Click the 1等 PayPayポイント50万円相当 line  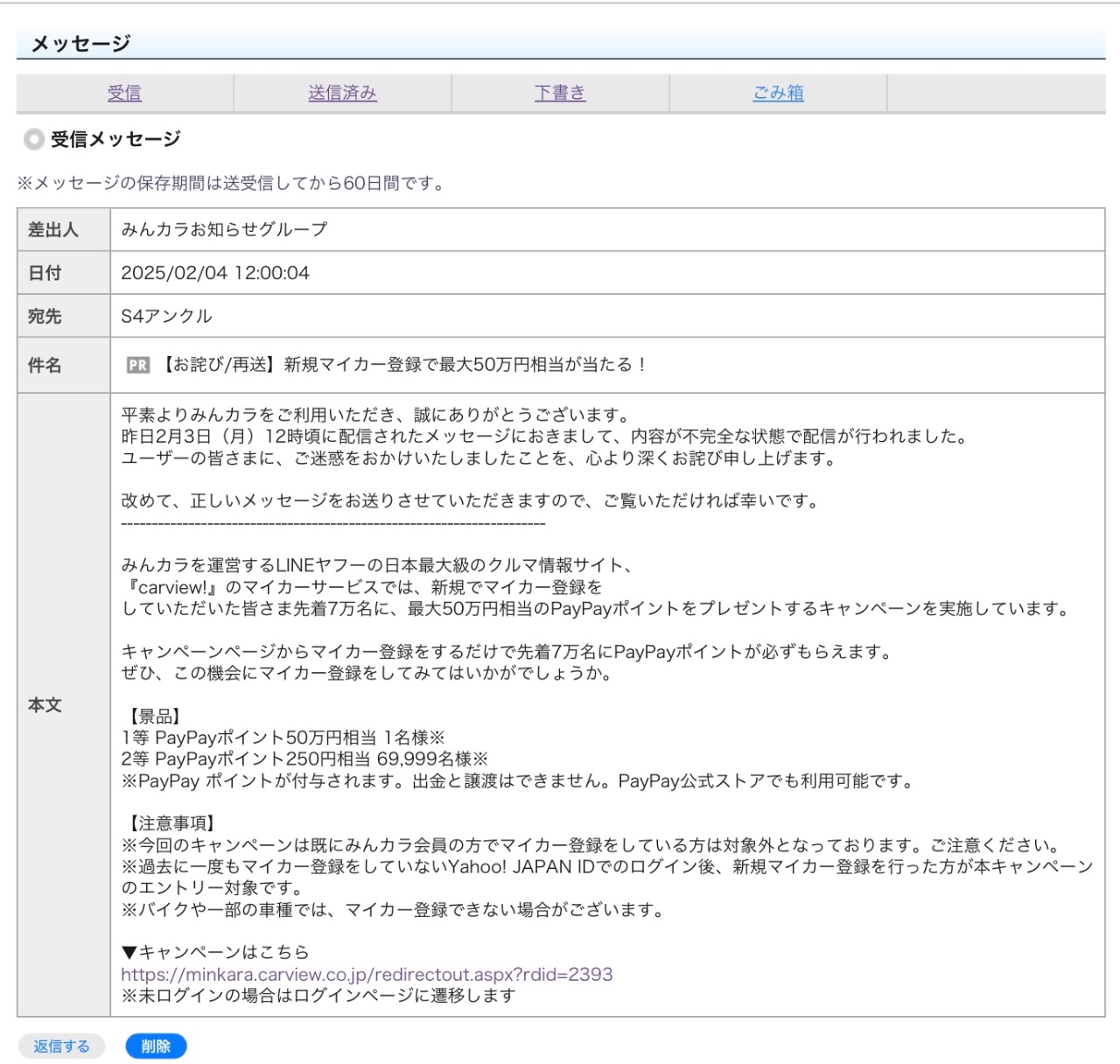tap(283, 738)
